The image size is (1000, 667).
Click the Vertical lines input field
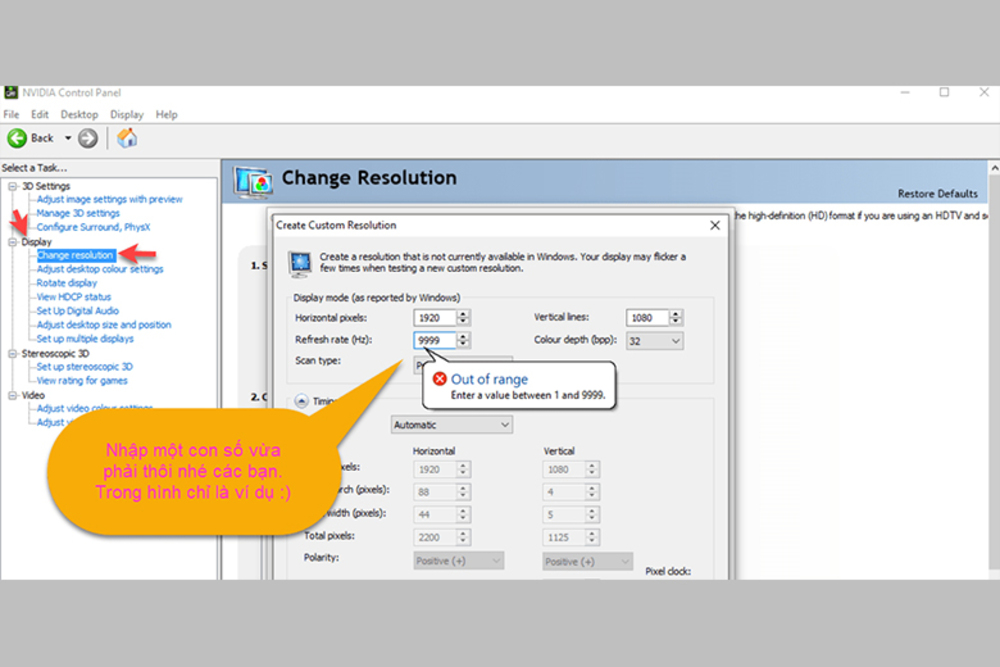click(646, 318)
